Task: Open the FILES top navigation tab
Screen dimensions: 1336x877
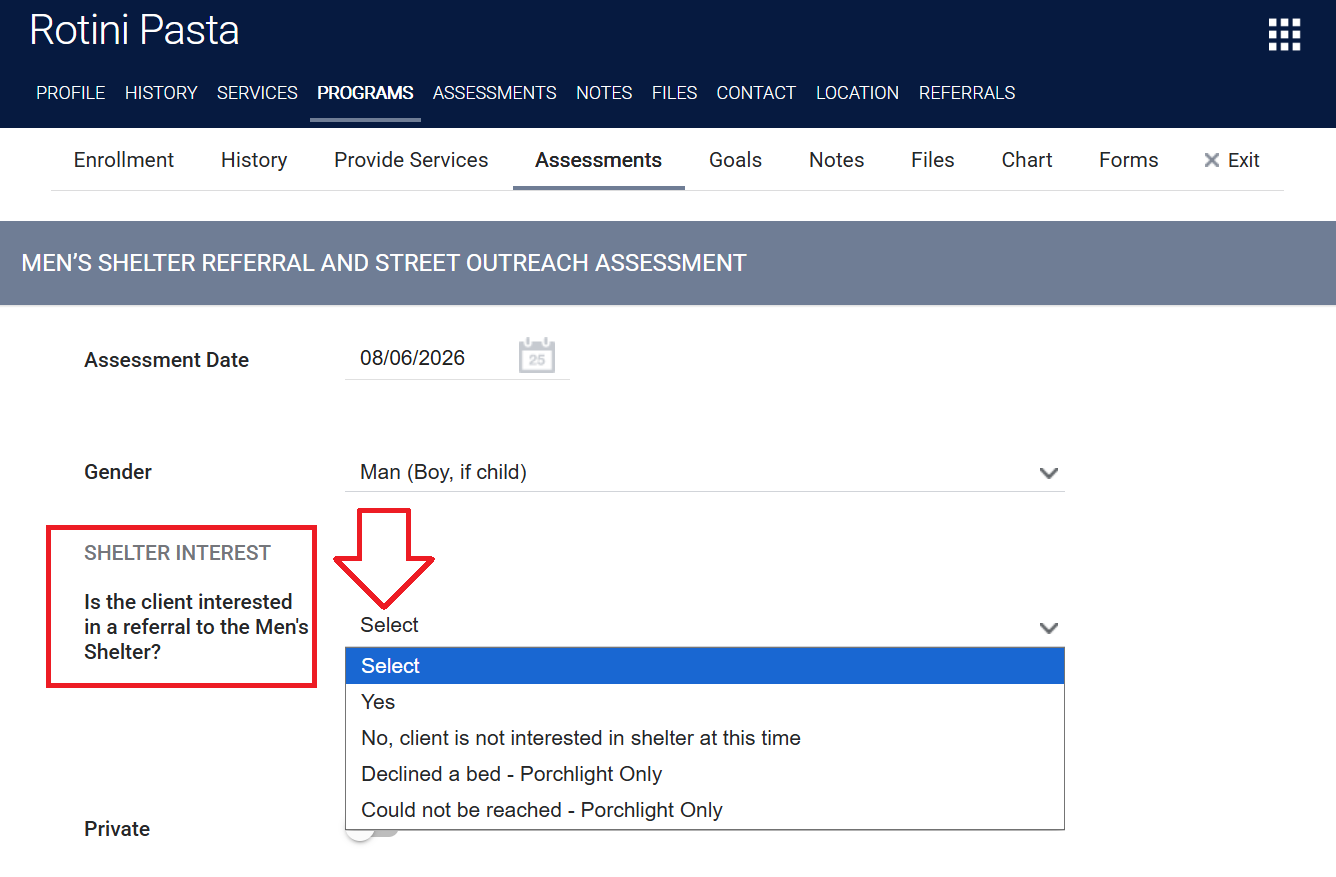Action: point(675,93)
